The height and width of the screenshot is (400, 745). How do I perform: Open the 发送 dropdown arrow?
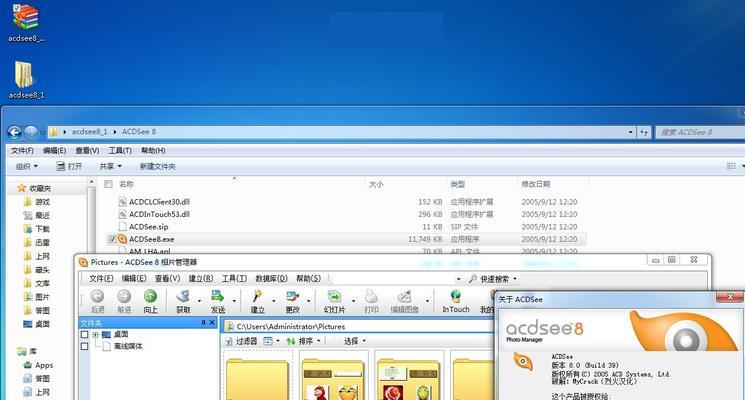234,301
